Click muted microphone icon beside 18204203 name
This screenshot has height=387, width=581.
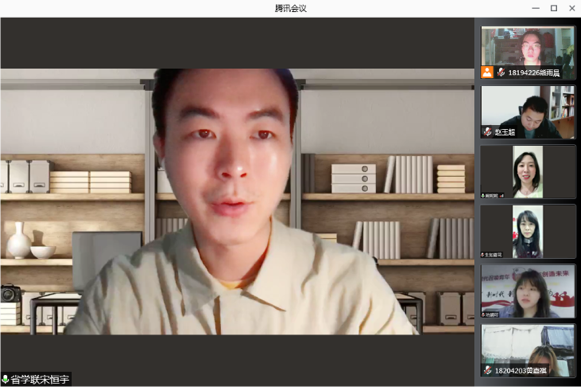click(488, 370)
